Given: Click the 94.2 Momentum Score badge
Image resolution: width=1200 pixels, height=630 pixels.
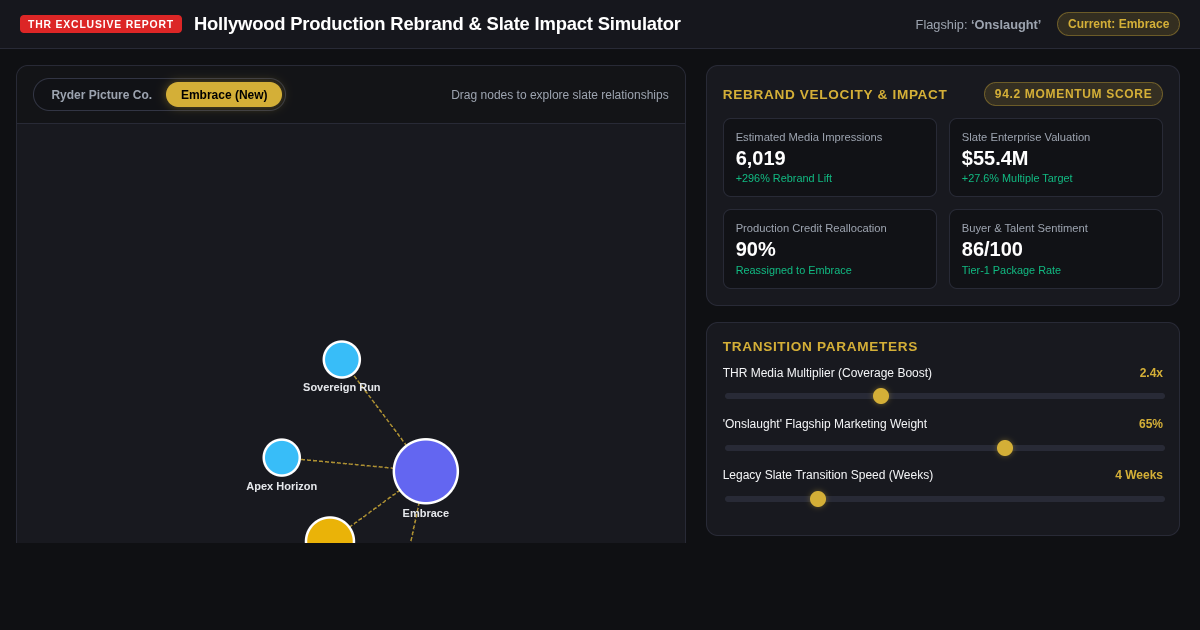Looking at the screenshot, I should point(1073,94).
